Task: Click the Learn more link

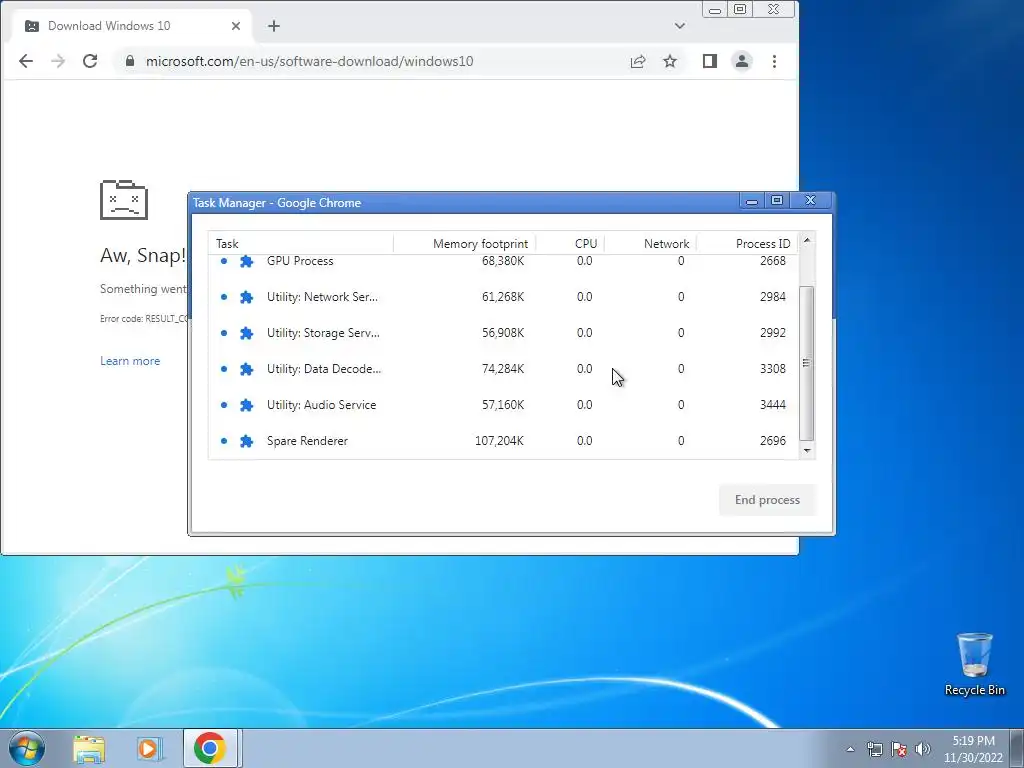Action: tap(130, 361)
